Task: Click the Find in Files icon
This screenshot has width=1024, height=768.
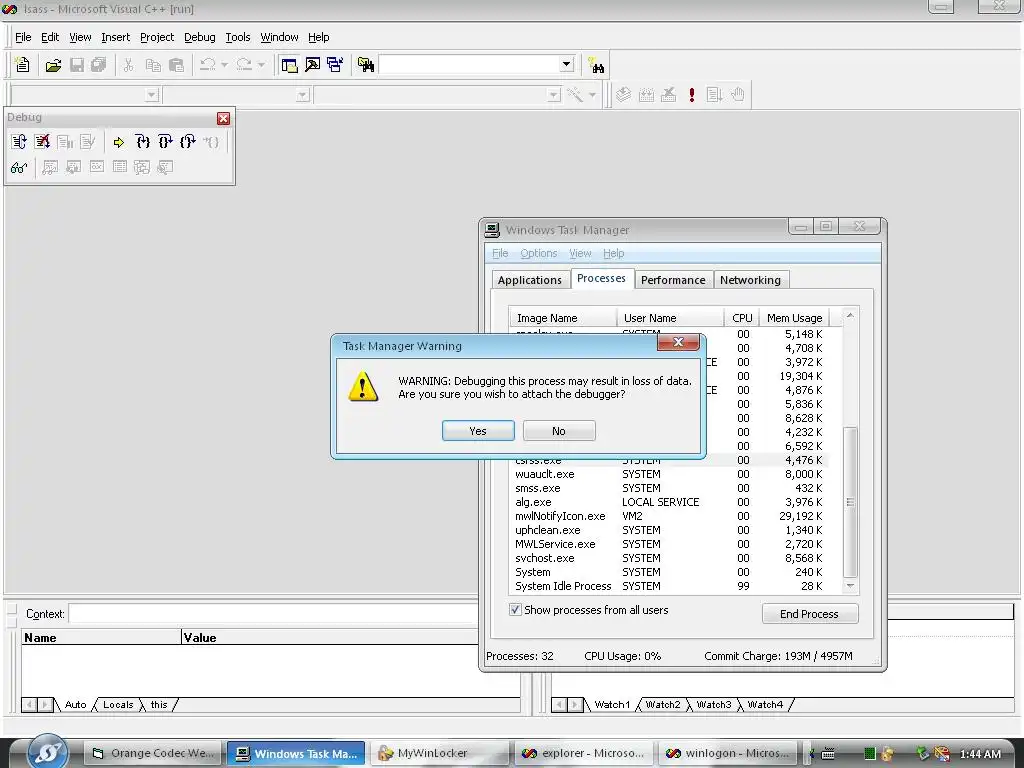Action: click(x=366, y=65)
